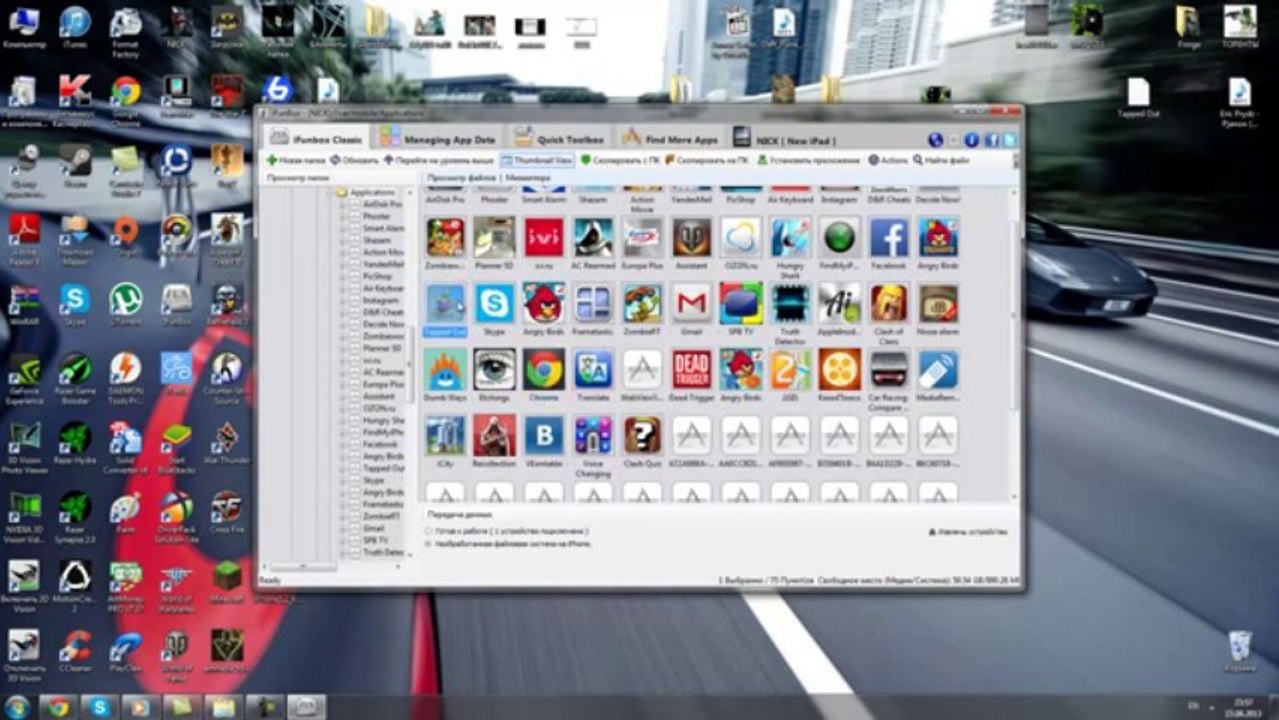Viewport: 1279px width, 720px height.
Task: Open the Actions toolbar menu
Action: [x=888, y=160]
